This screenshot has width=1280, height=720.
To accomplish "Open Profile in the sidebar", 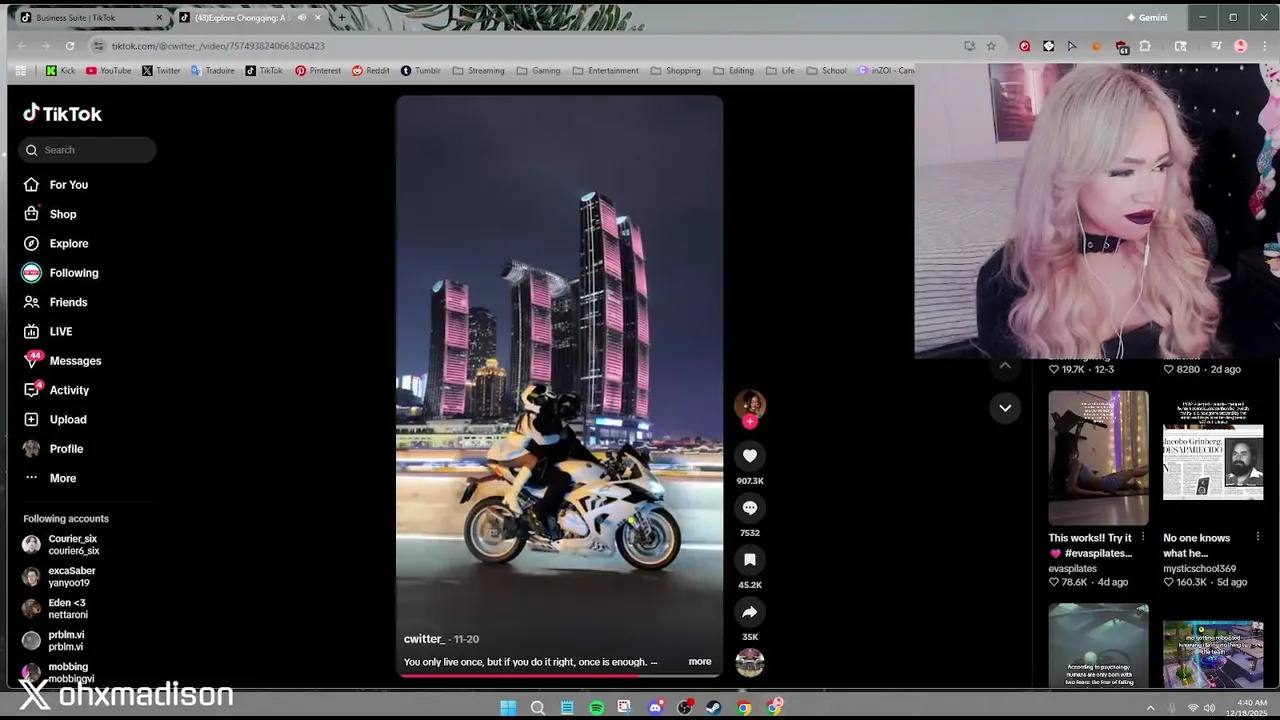I will click(x=53, y=449).
